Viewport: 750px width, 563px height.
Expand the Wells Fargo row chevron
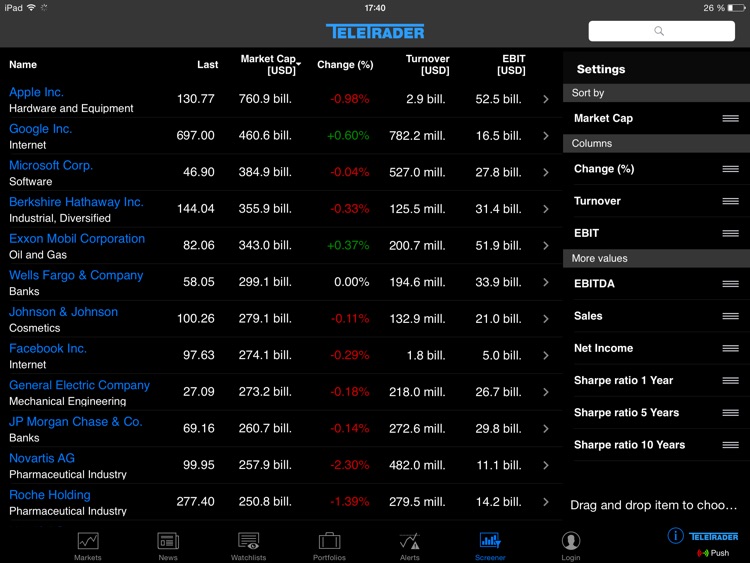pyautogui.click(x=546, y=282)
